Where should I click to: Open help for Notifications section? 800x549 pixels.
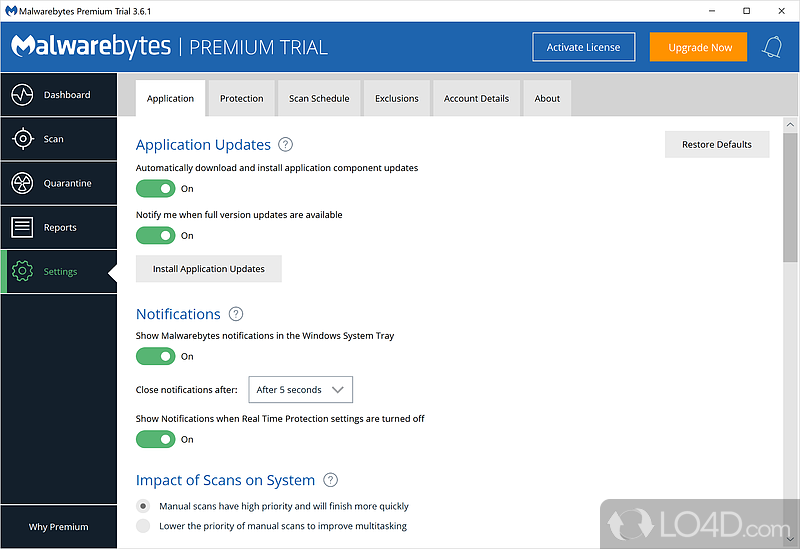236,314
